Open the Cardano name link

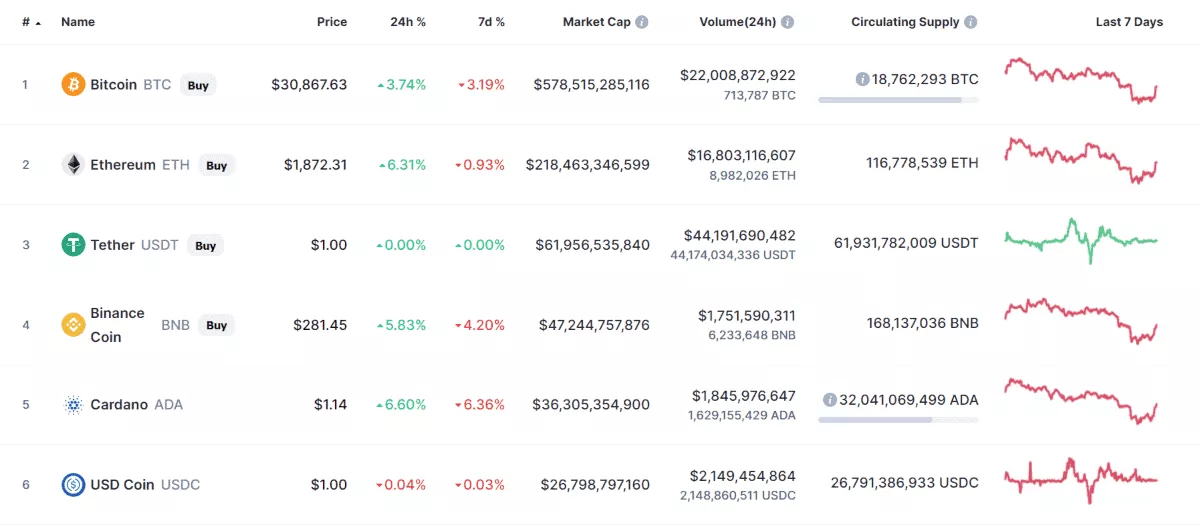[119, 405]
